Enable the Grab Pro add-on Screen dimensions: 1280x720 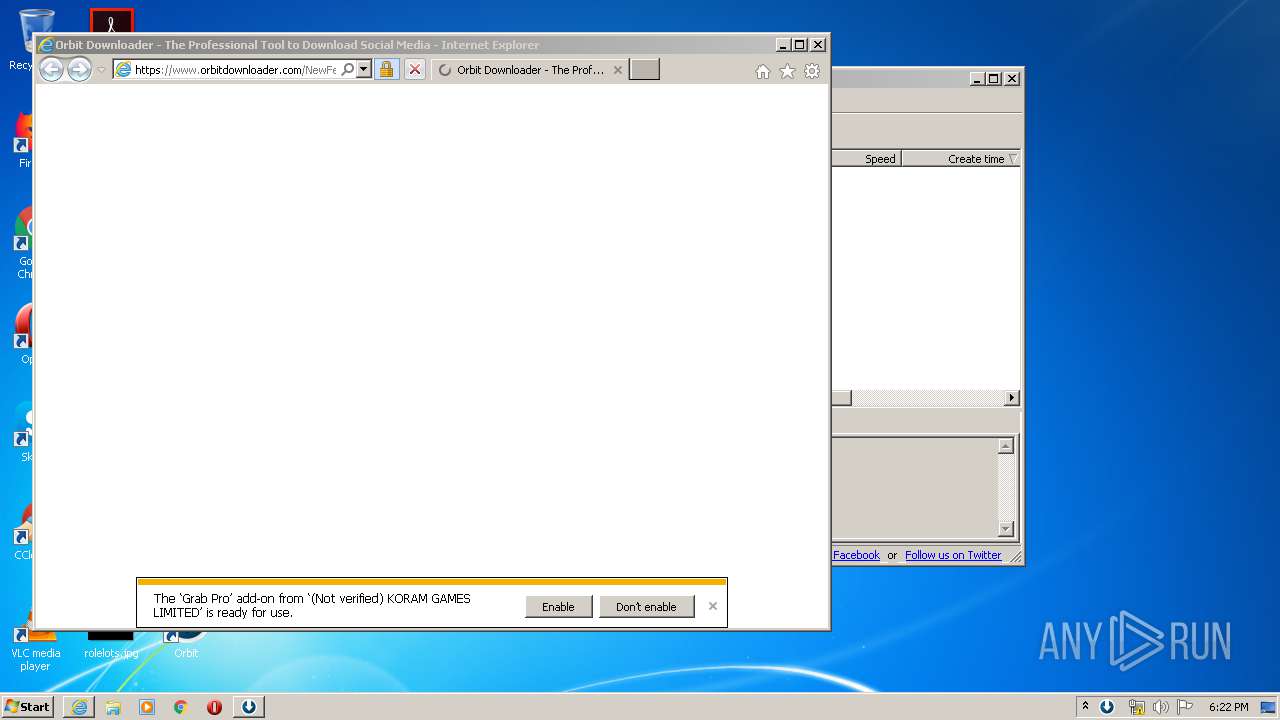pos(558,607)
